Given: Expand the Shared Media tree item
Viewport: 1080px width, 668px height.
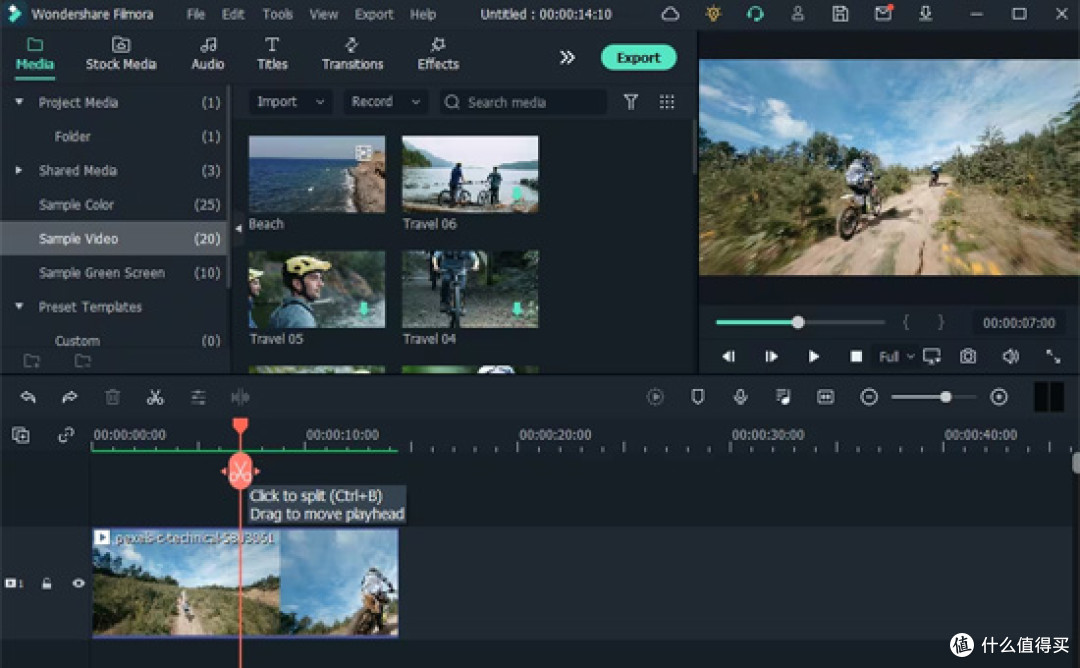Looking at the screenshot, I should point(19,170).
